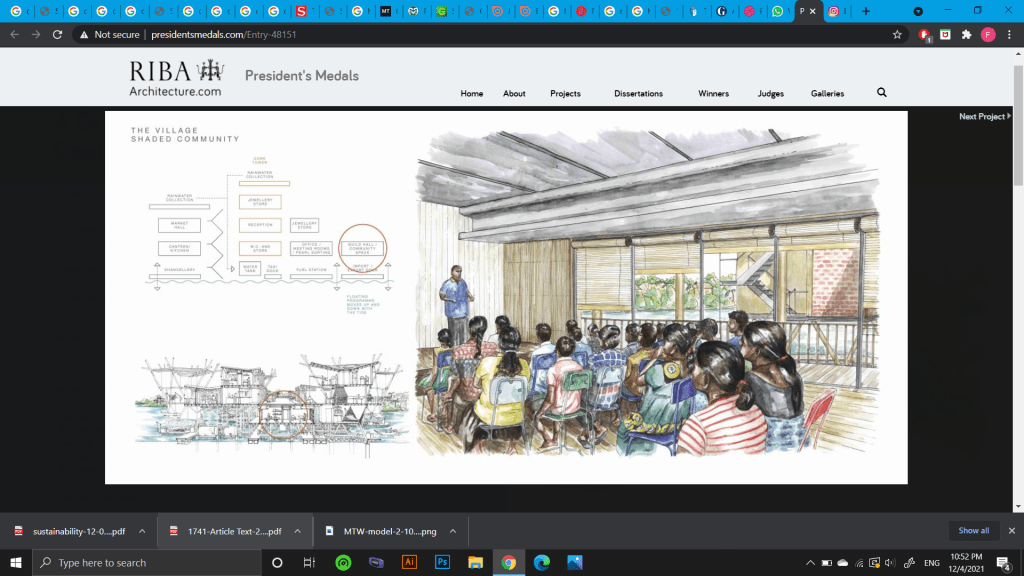Click the Windows taskbar search box
The height and width of the screenshot is (576, 1024).
(x=150, y=562)
